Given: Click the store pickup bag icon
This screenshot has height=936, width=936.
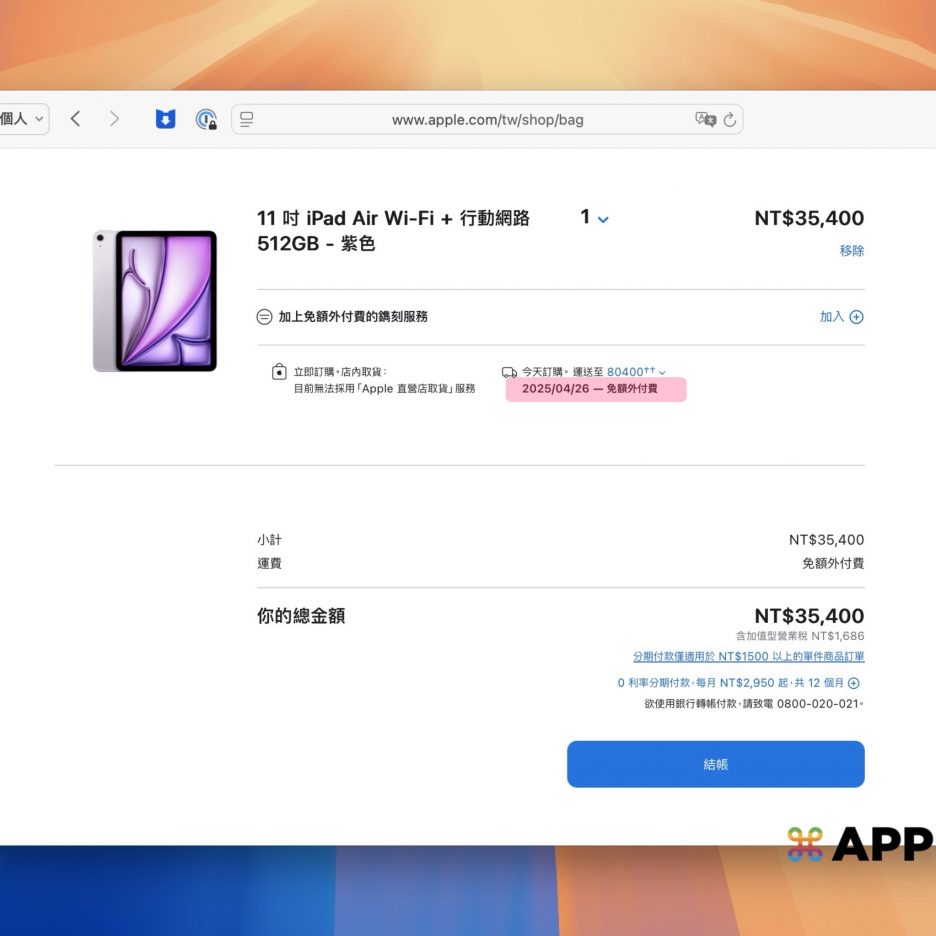Looking at the screenshot, I should pos(279,372).
